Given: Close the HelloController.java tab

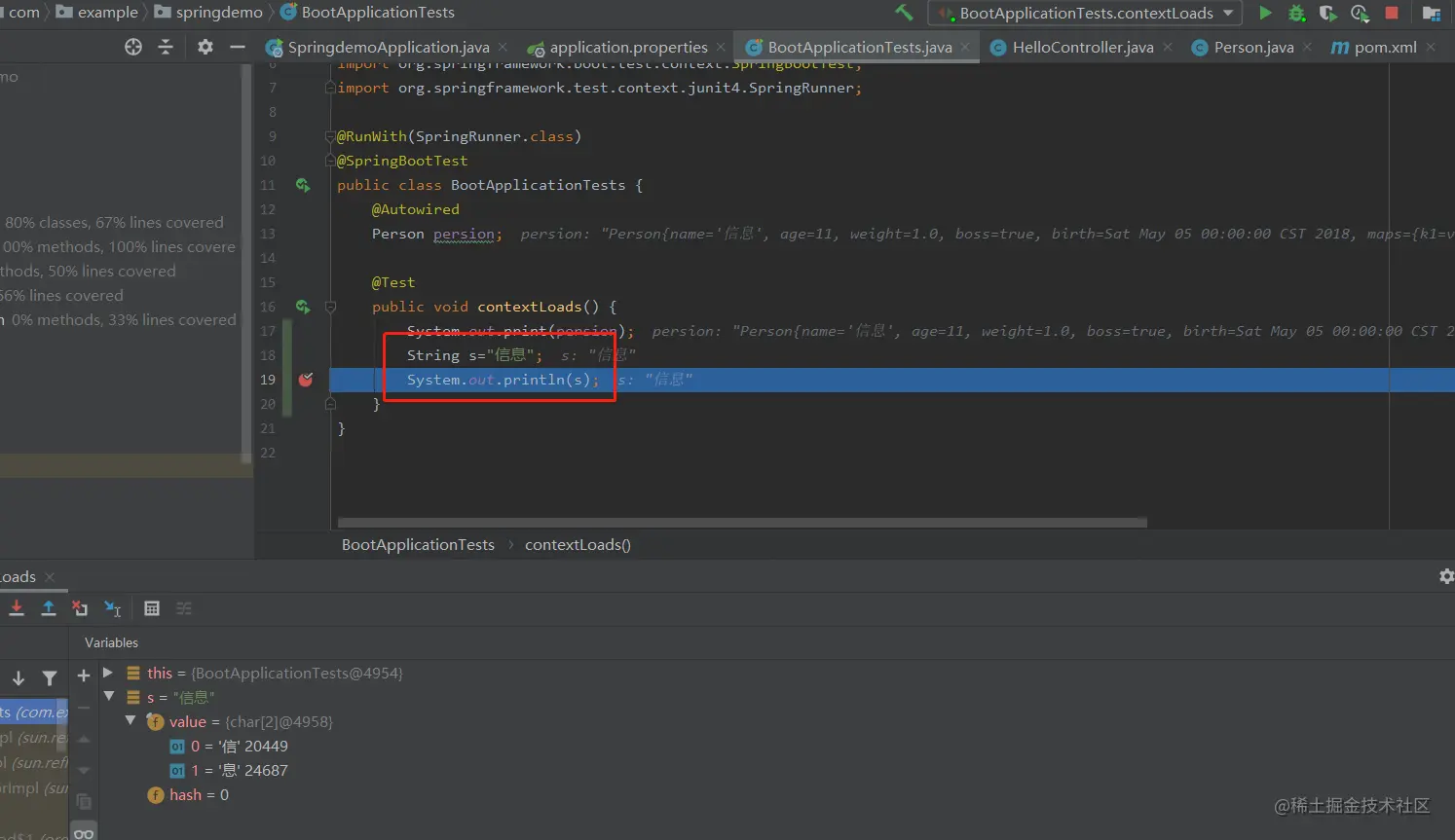Looking at the screenshot, I should 1167,47.
